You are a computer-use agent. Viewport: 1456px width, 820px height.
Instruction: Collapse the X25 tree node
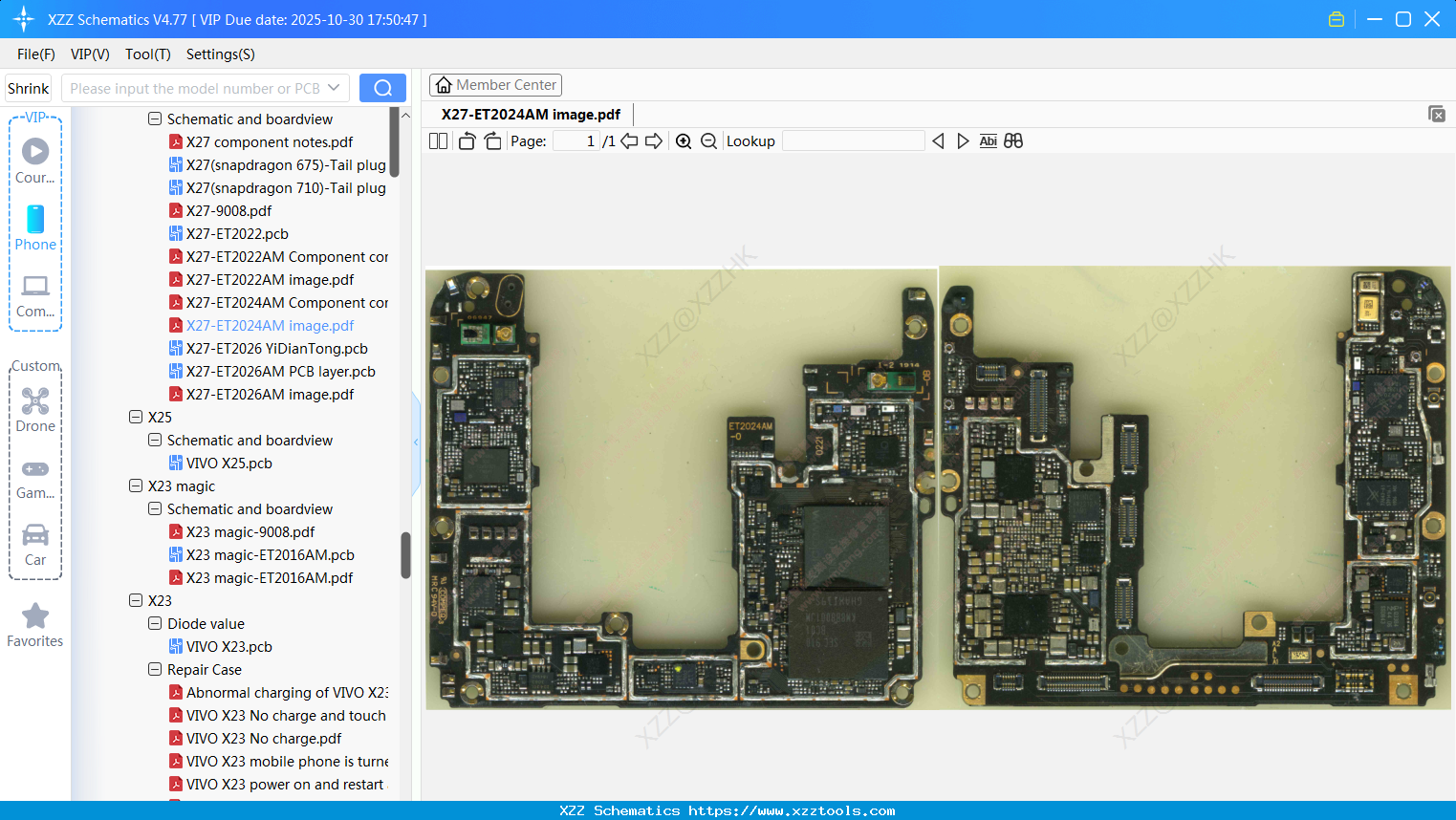click(136, 418)
